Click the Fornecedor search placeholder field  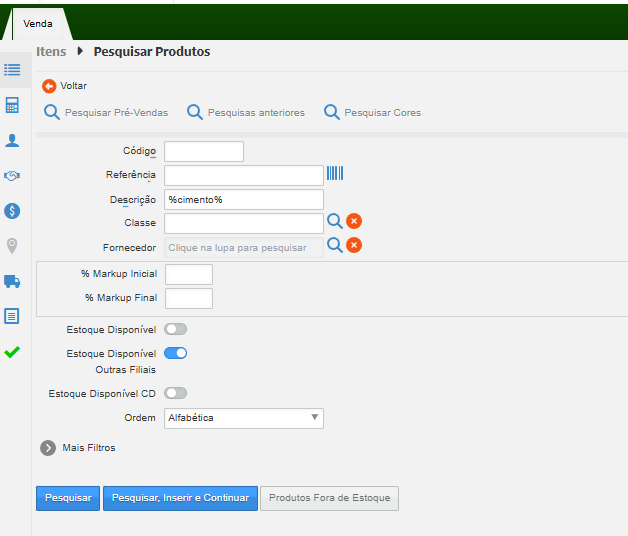(244, 248)
